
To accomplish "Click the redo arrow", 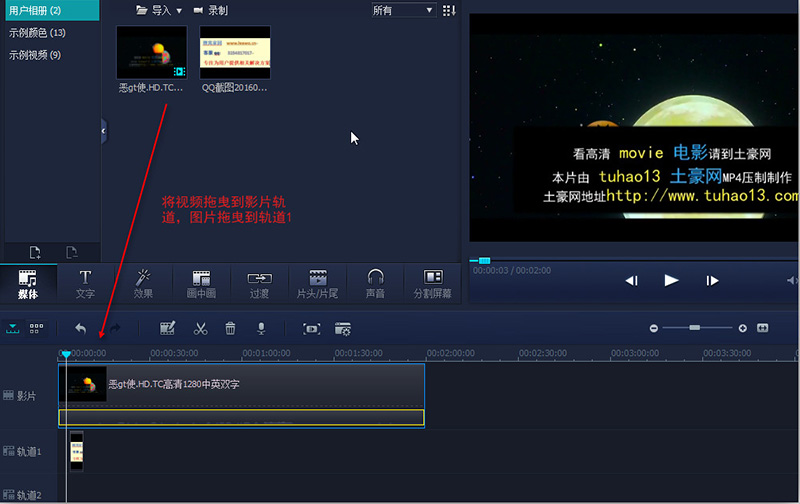I will point(115,328).
